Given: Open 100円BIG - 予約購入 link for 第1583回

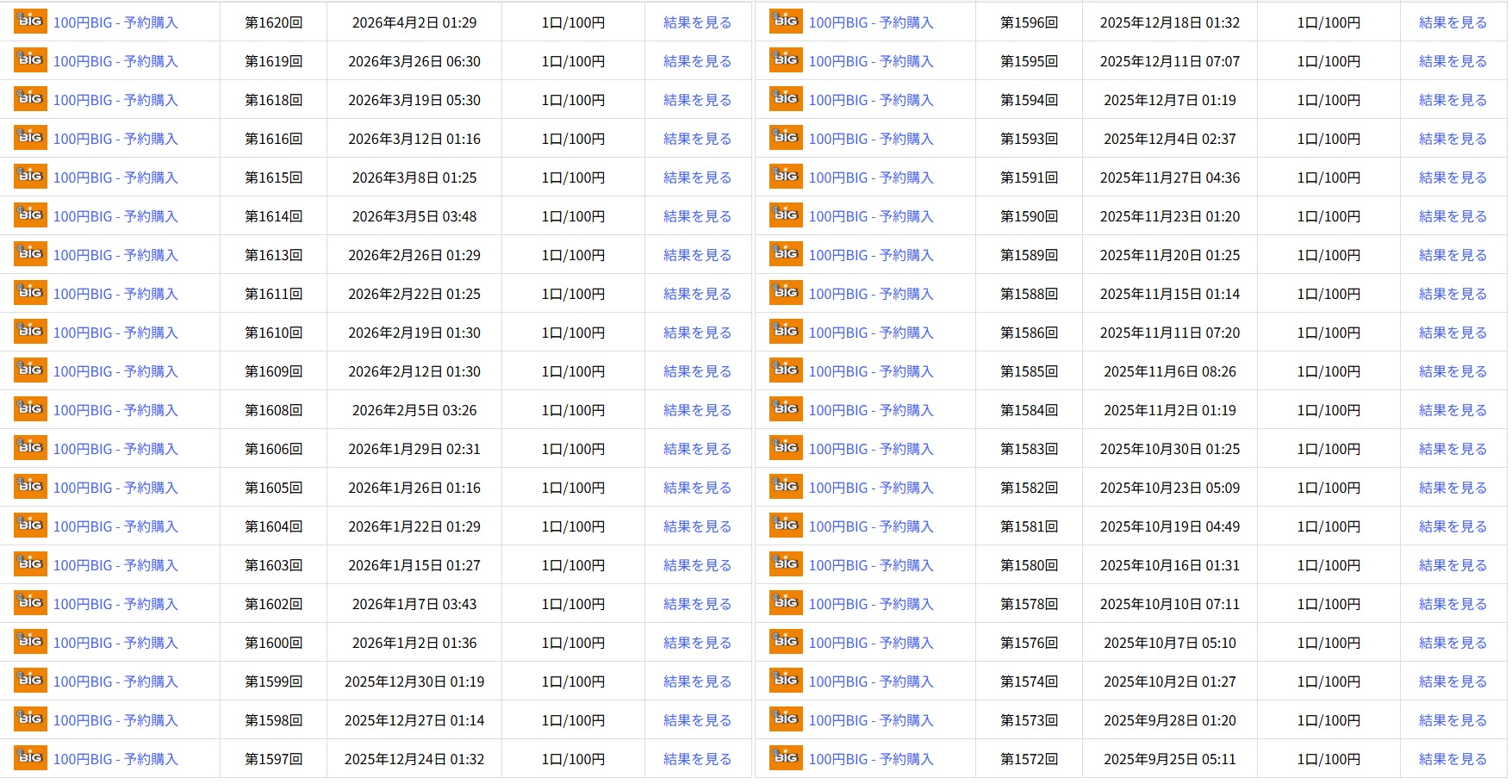Looking at the screenshot, I should [x=871, y=449].
